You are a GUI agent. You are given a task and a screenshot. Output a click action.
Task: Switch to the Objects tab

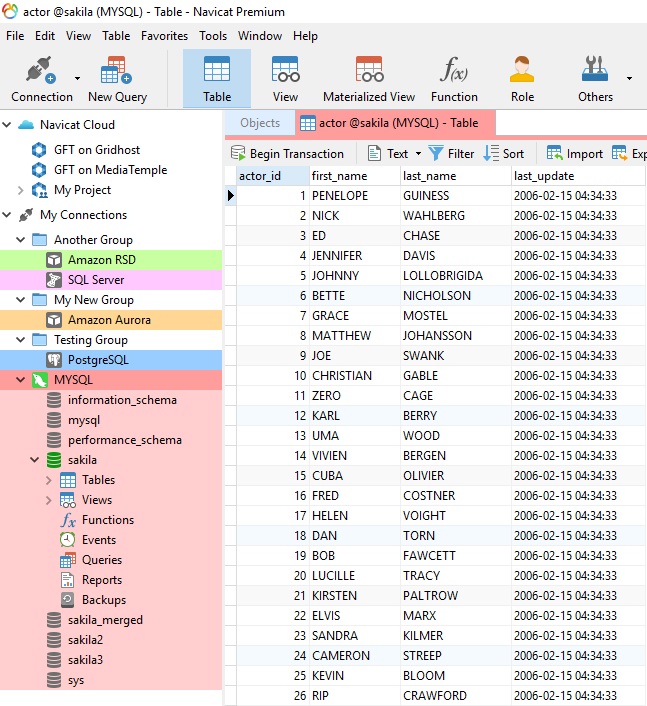click(x=260, y=123)
